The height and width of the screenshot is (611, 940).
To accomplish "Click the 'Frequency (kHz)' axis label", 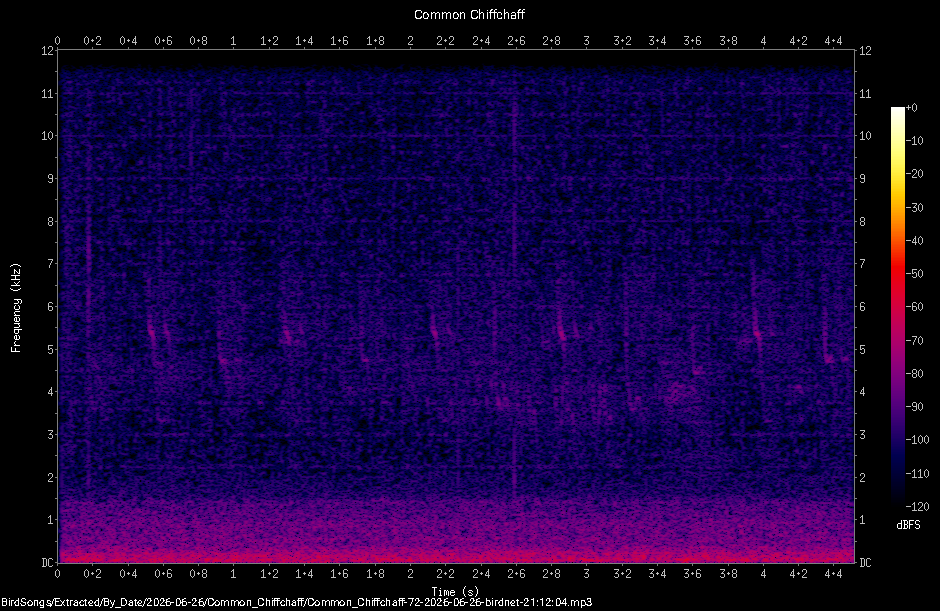I will [x=16, y=308].
